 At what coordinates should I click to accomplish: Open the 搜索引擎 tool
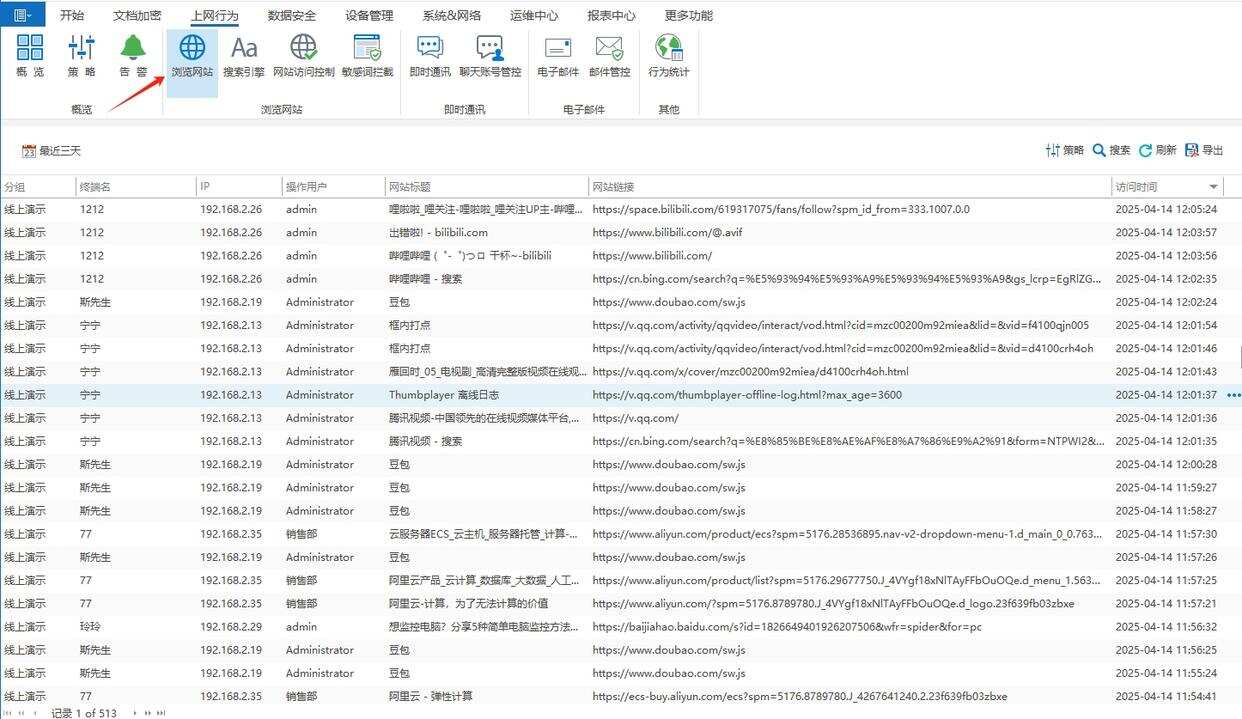(245, 60)
